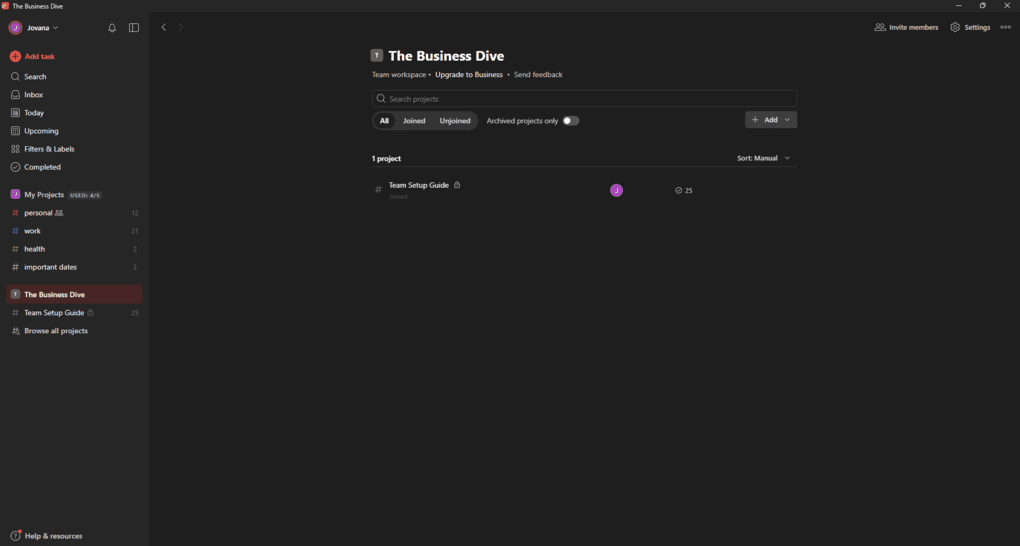This screenshot has height=546, width=1020.
Task: Open the notifications bell icon
Action: tap(112, 28)
